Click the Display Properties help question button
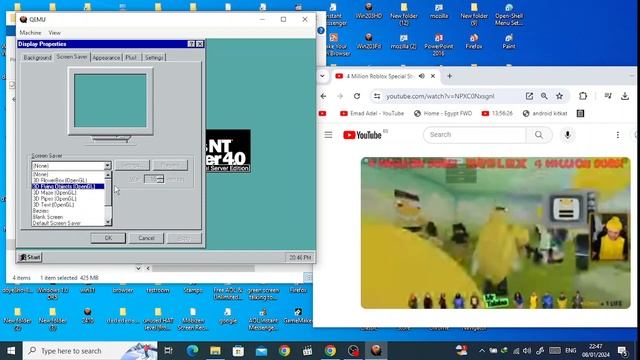 191,44
